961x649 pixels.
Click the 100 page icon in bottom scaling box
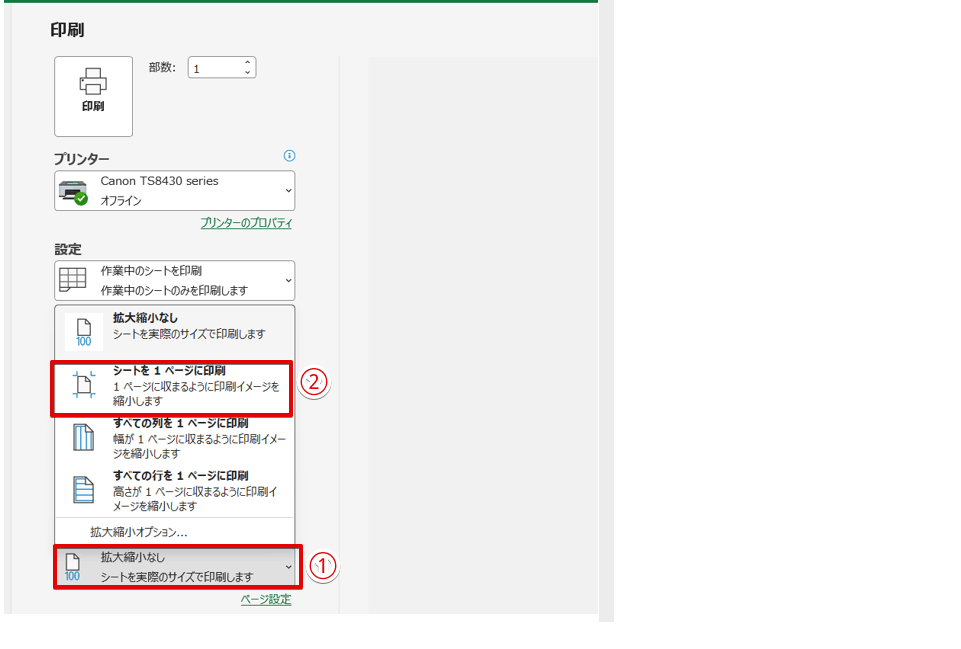click(x=72, y=567)
